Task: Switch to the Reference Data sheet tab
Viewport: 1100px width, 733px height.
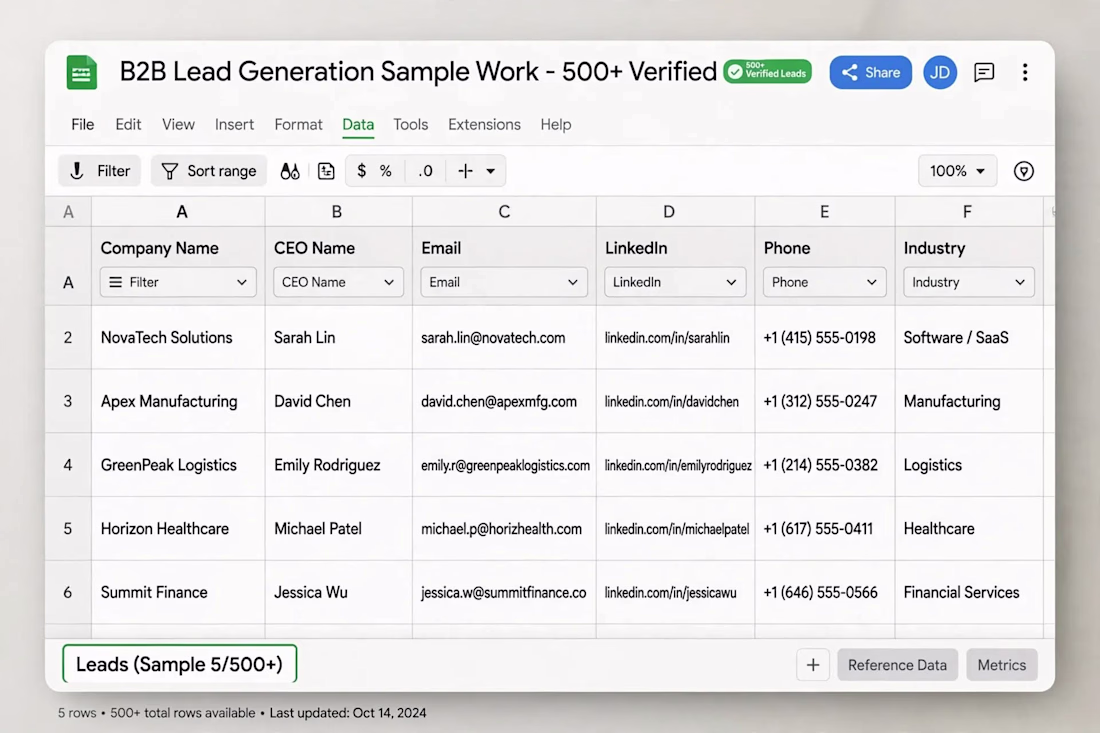Action: point(897,665)
